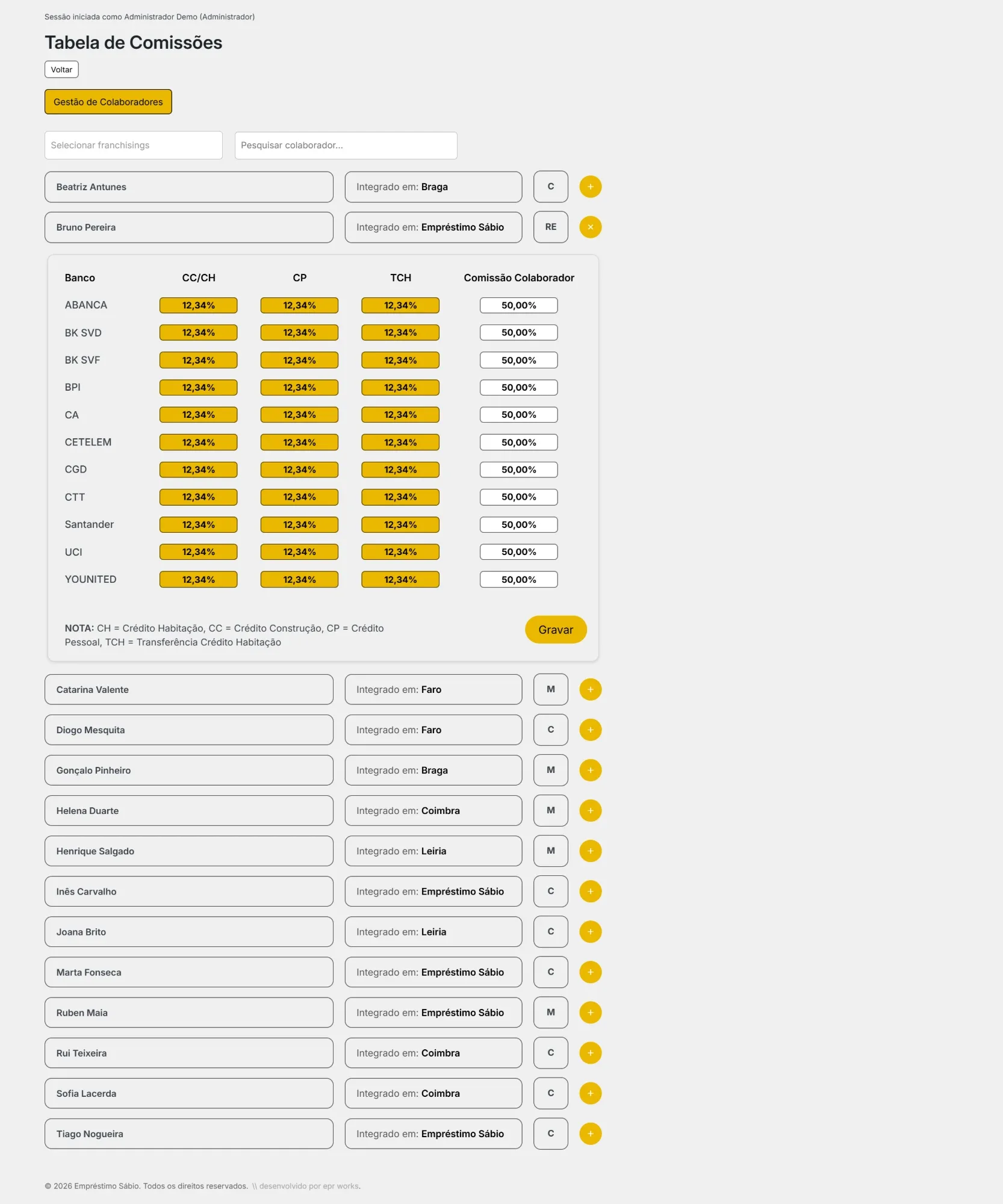
Task: Click the M badge for Catarina Valente
Action: [550, 689]
